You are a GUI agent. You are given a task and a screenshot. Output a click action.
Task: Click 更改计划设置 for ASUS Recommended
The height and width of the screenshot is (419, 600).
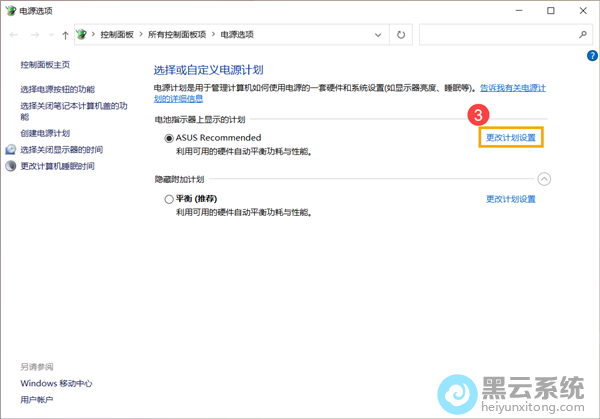pos(510,137)
